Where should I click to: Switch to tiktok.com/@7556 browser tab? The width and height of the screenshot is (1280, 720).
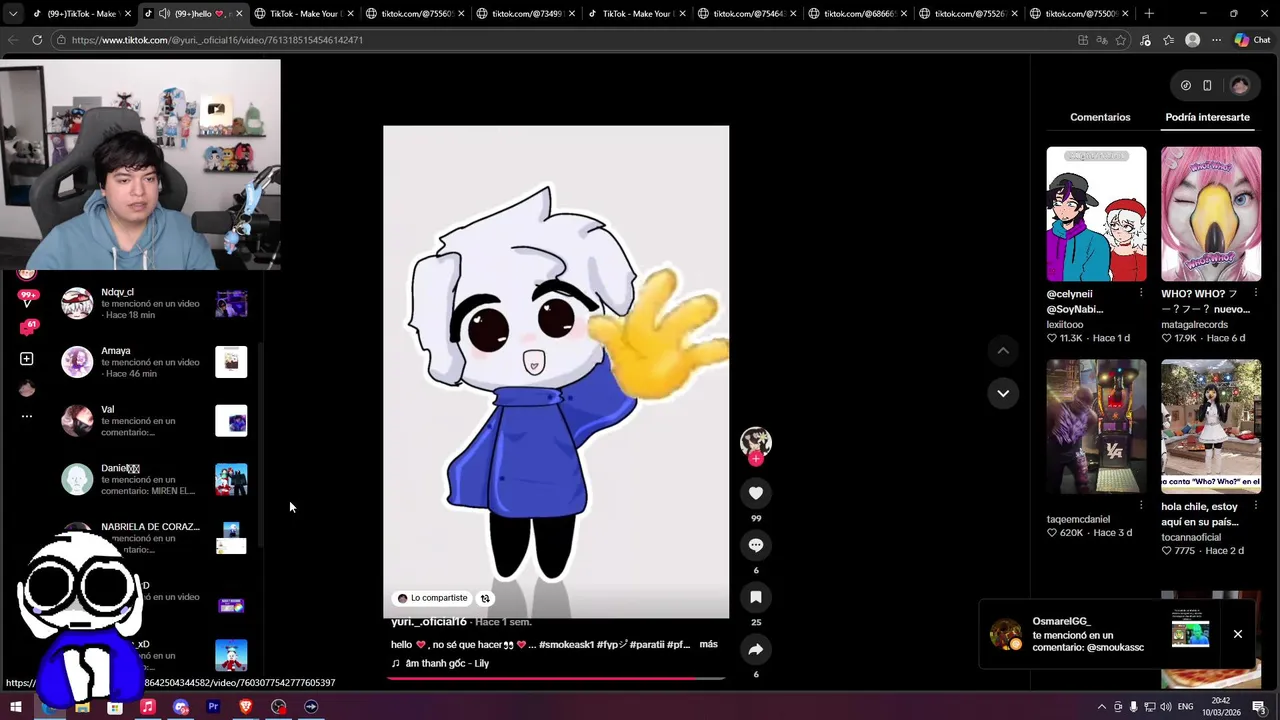tap(415, 14)
